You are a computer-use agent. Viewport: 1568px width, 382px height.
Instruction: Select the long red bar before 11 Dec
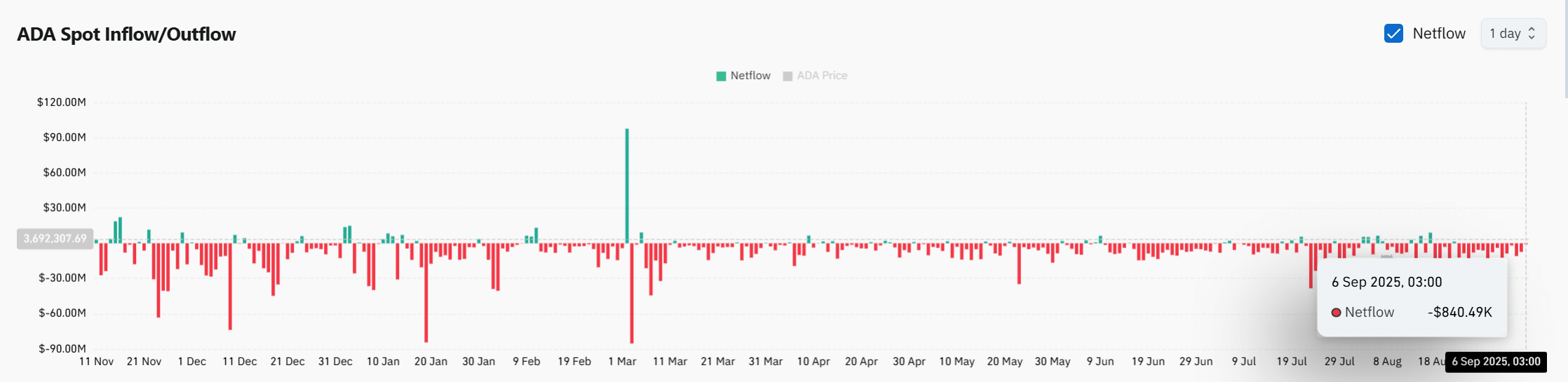tap(230, 286)
